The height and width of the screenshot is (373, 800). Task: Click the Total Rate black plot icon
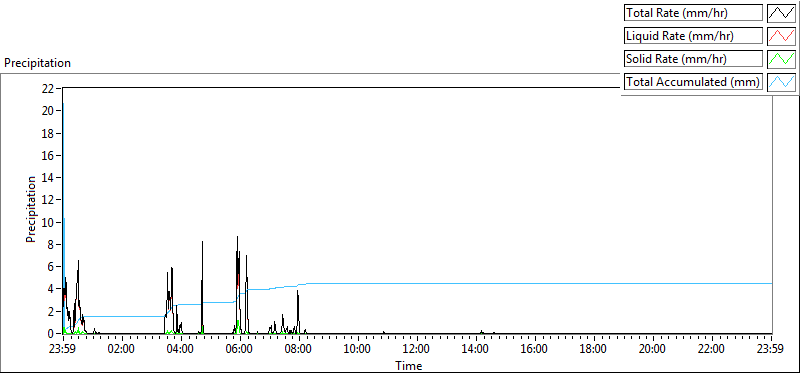point(781,13)
